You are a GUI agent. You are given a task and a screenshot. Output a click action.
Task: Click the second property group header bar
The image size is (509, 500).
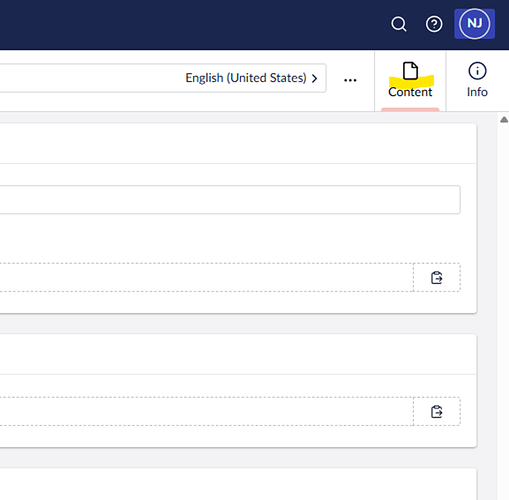238,354
